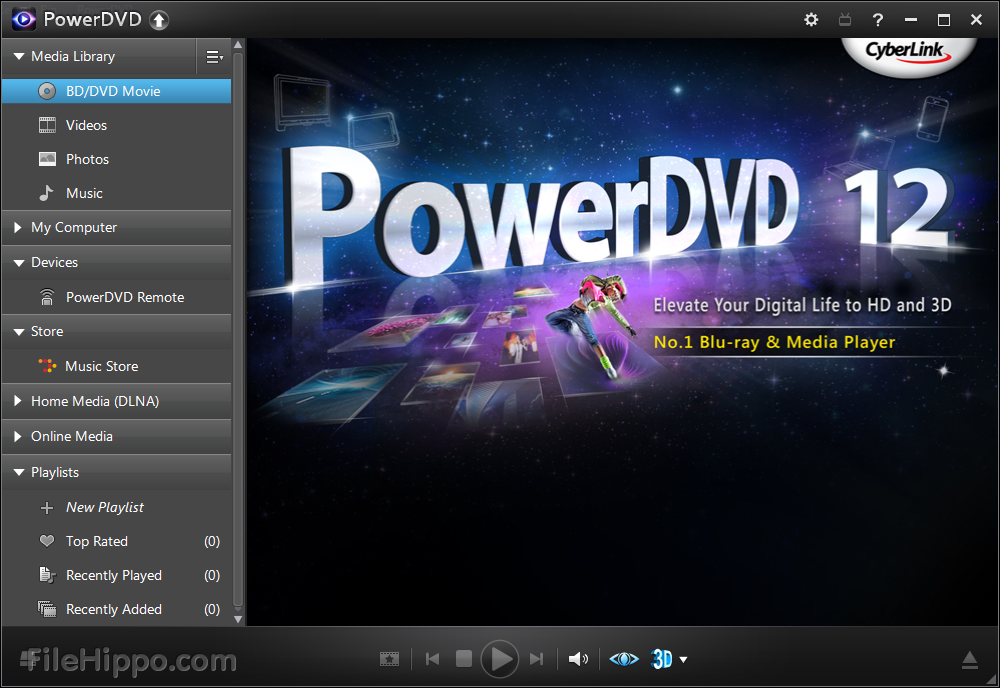Click the PowerDVD eye logo
The image size is (1000, 688).
tap(24, 20)
